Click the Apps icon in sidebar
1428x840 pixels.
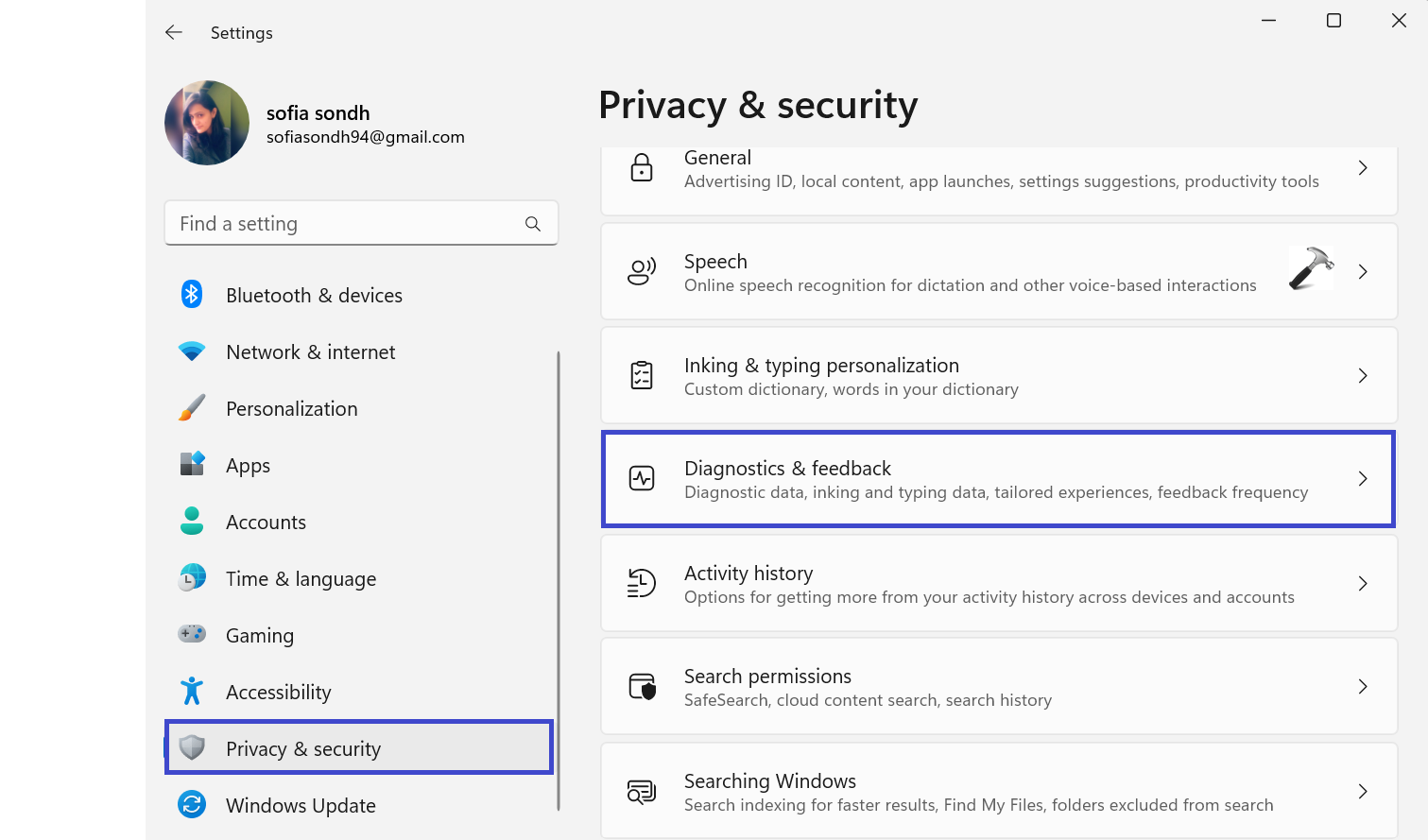(192, 464)
